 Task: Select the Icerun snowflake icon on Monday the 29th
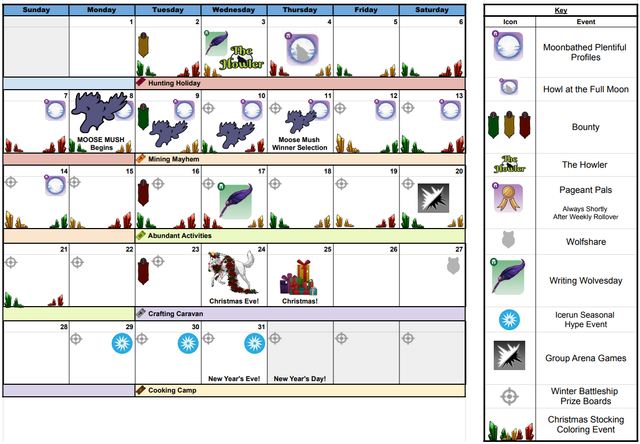(121, 343)
